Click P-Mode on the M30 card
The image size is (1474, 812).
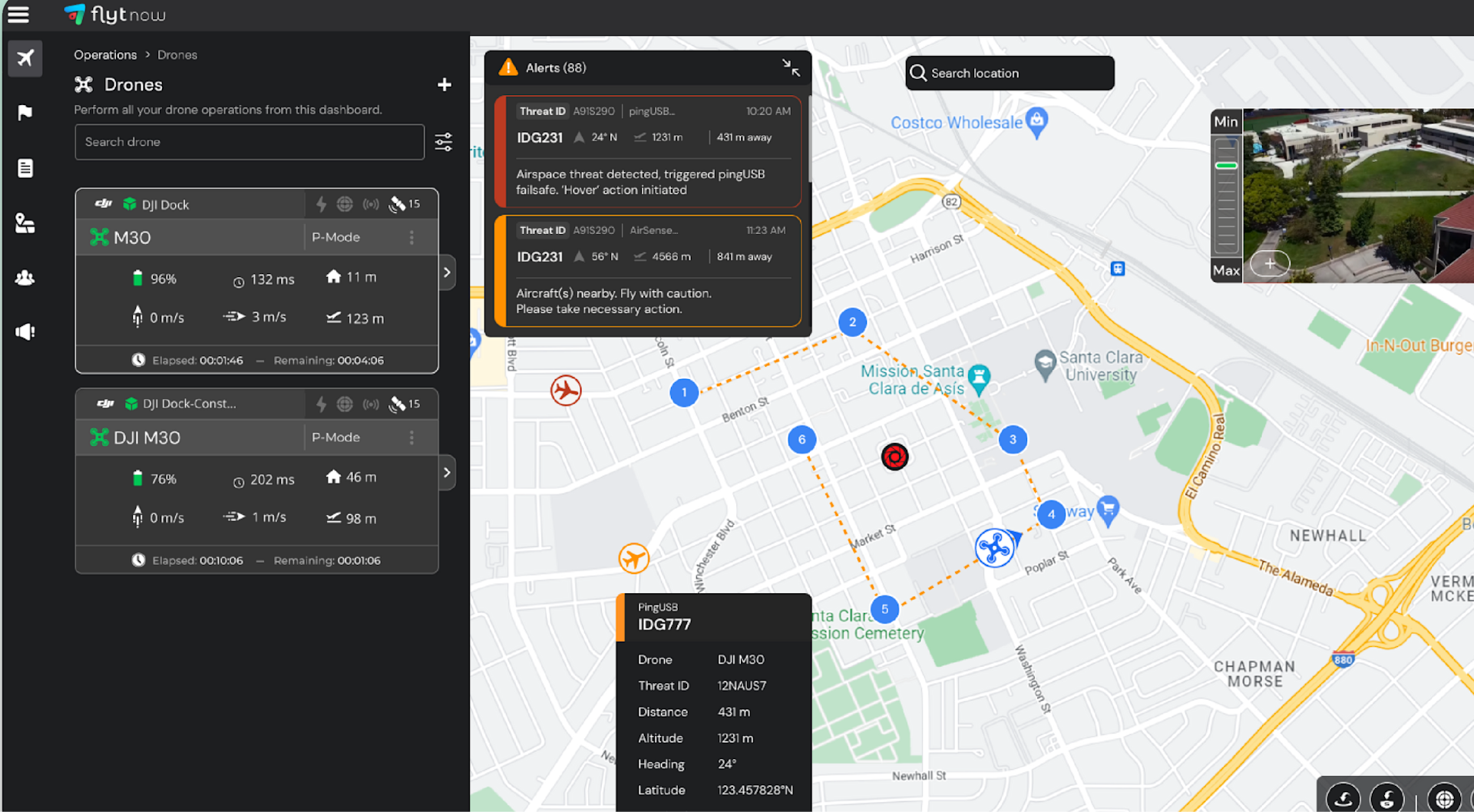tap(335, 237)
